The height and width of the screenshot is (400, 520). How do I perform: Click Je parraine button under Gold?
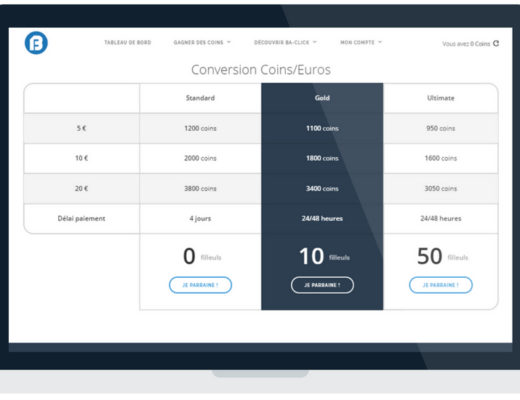click(322, 285)
